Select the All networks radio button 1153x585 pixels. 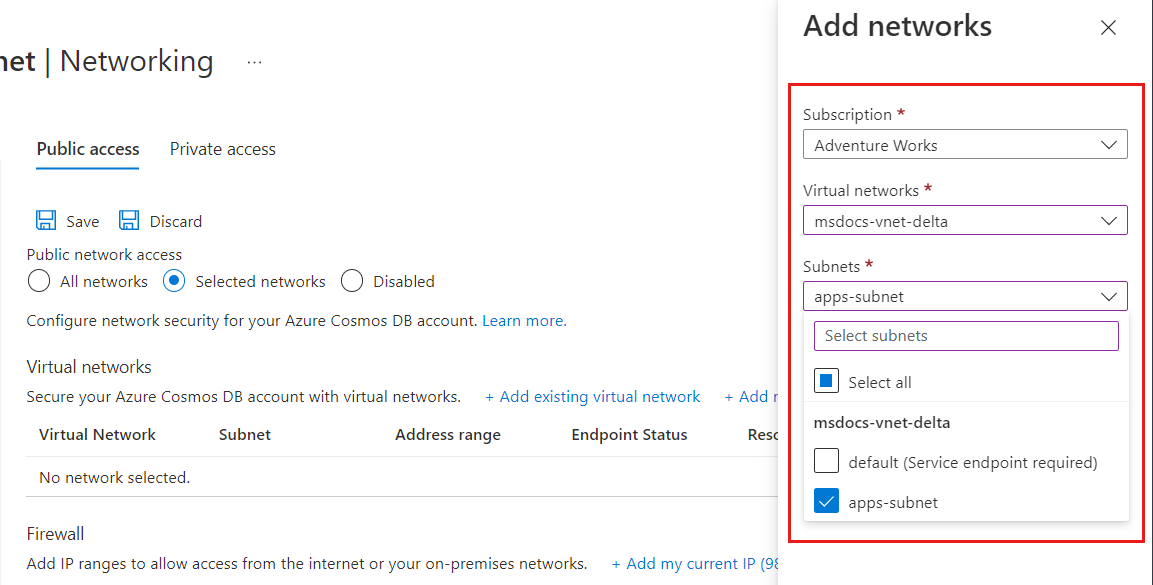pos(38,281)
